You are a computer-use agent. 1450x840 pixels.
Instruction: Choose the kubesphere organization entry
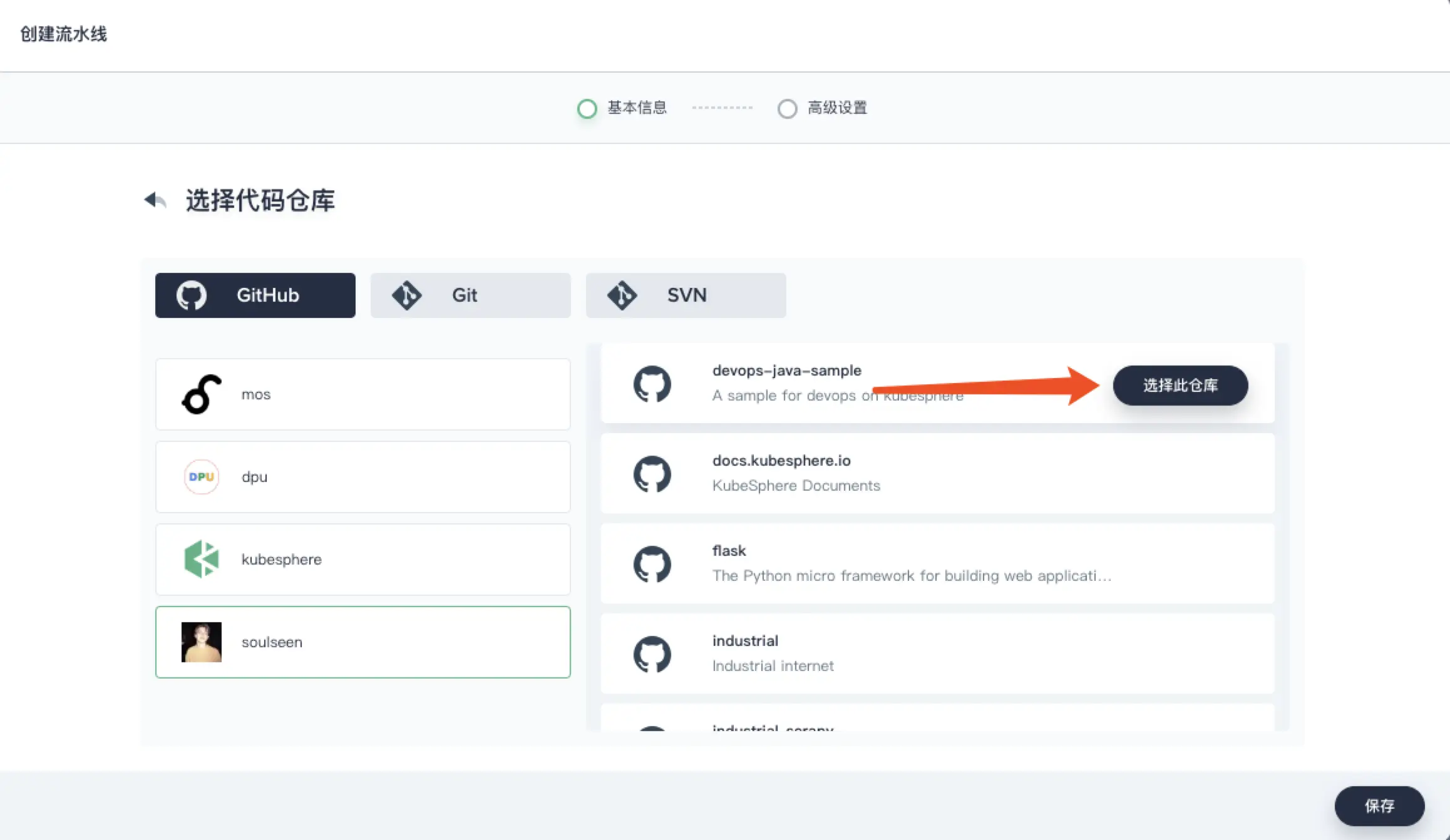(x=362, y=559)
